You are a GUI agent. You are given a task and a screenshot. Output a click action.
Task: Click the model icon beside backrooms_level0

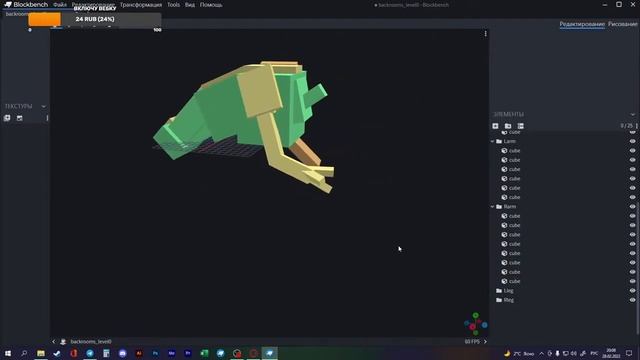[x=63, y=342]
